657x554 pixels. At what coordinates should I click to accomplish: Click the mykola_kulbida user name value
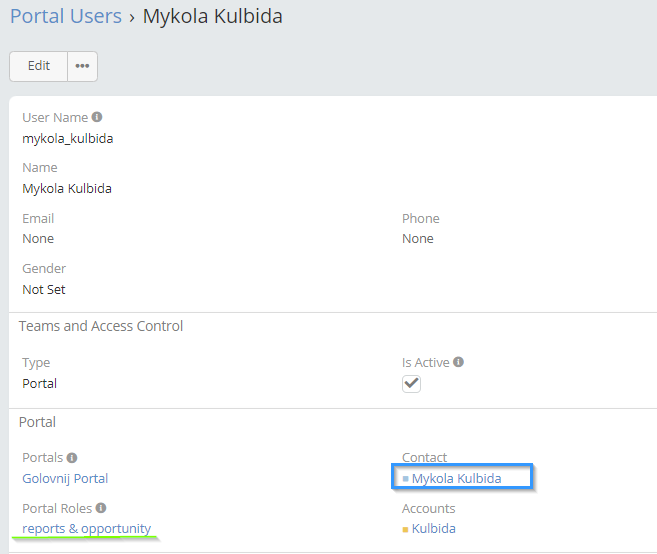67,138
